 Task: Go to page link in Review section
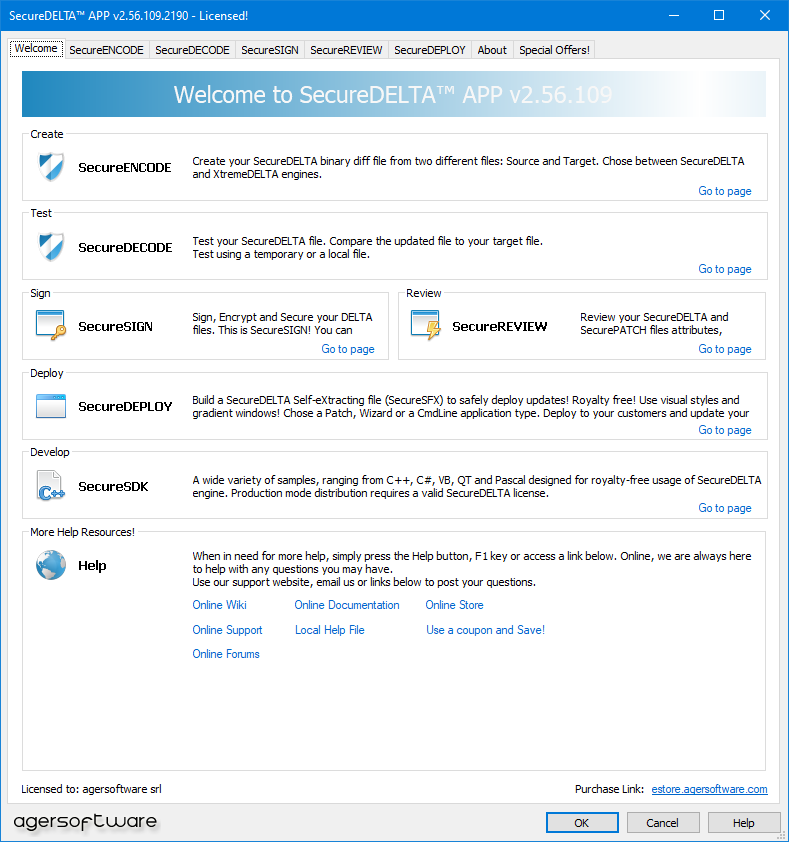(x=725, y=349)
